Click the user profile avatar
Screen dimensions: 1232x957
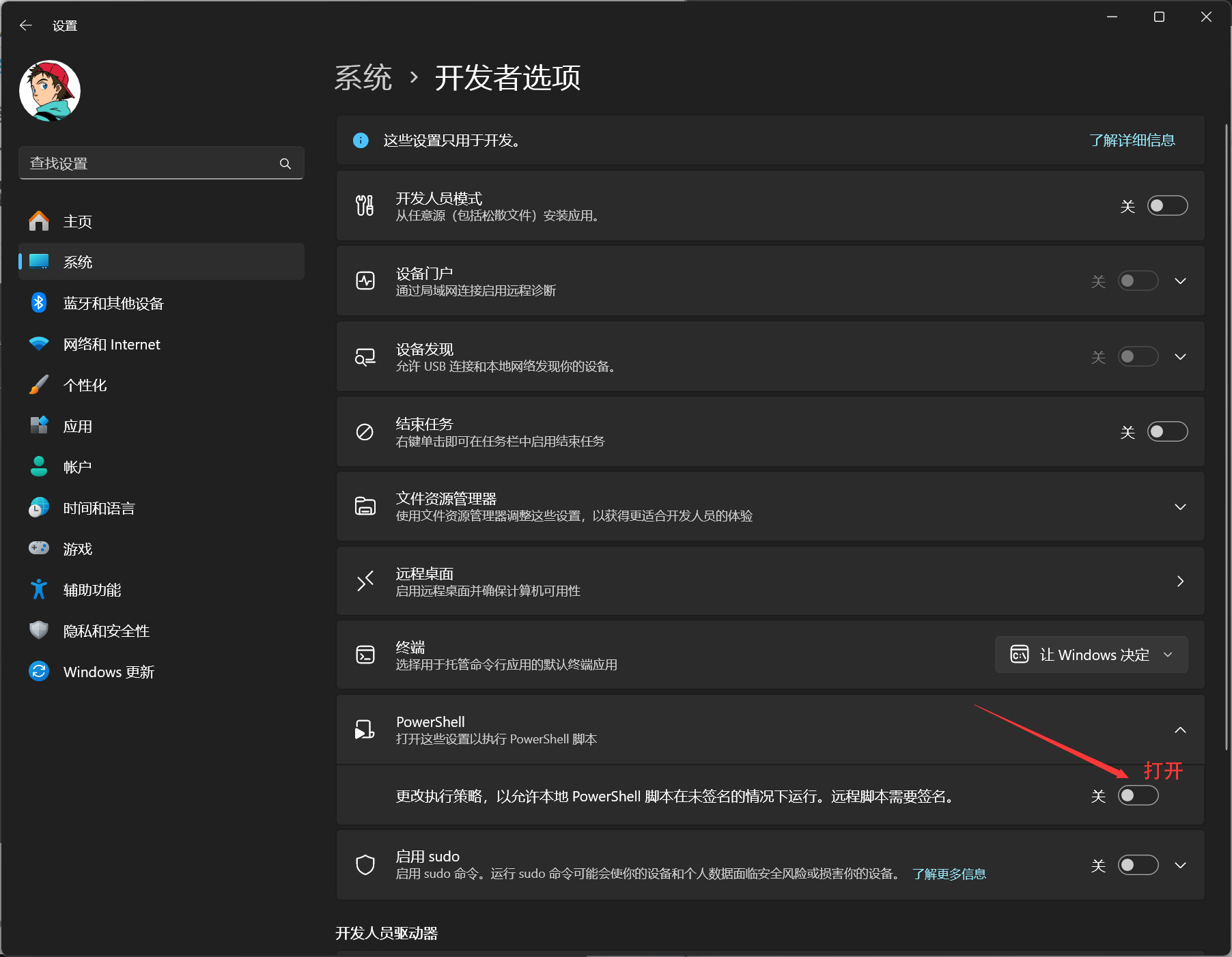(x=50, y=91)
